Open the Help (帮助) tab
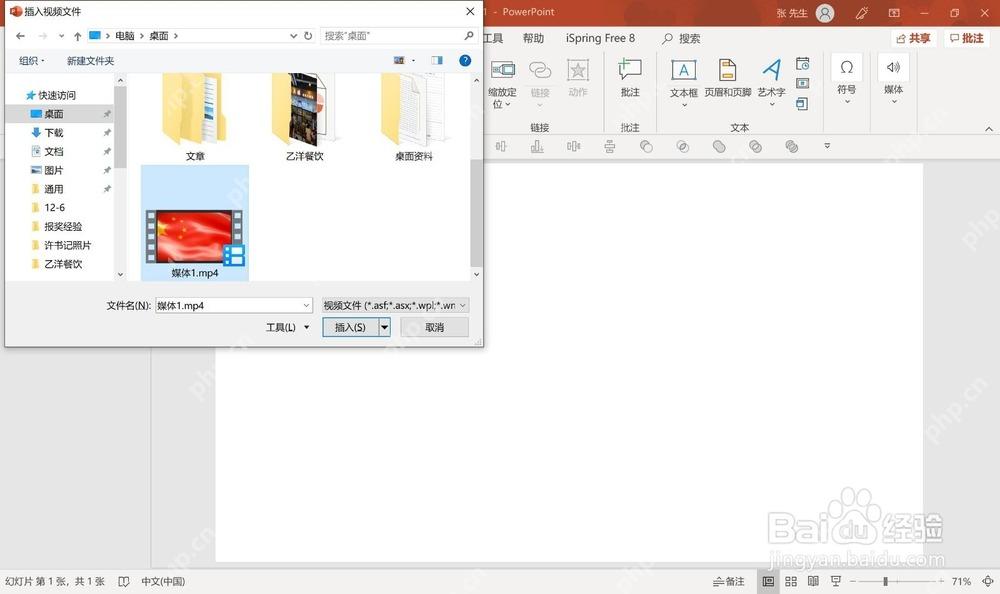Screen dimensions: 1000x594 tap(533, 38)
